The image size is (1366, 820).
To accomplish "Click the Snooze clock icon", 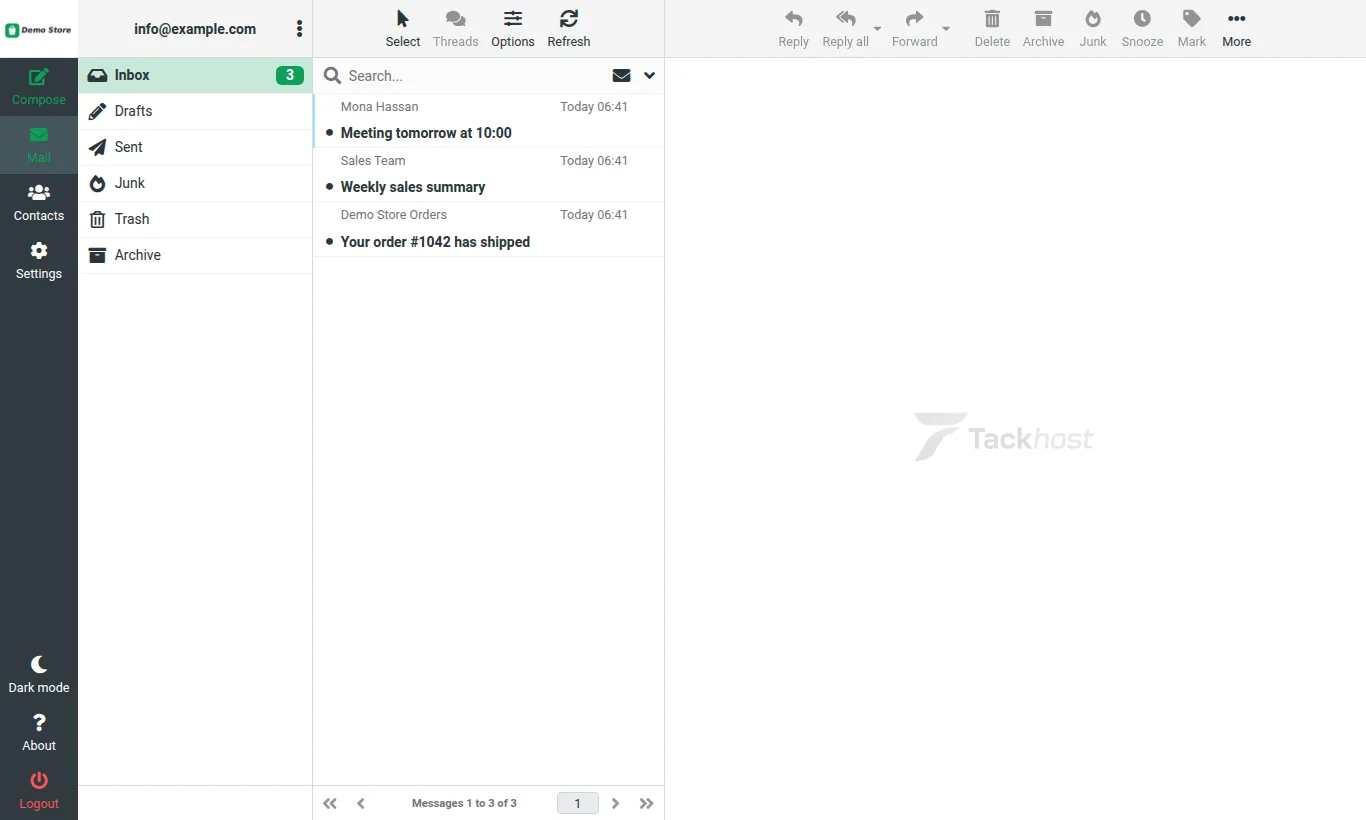I will [x=1142, y=29].
